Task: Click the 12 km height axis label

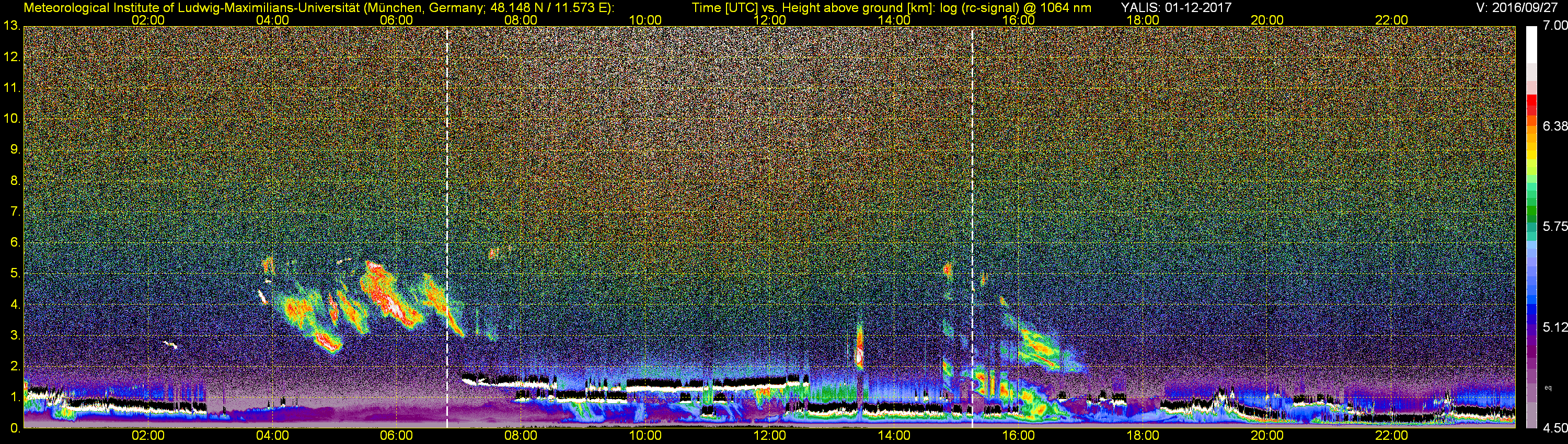Action: pyautogui.click(x=11, y=57)
